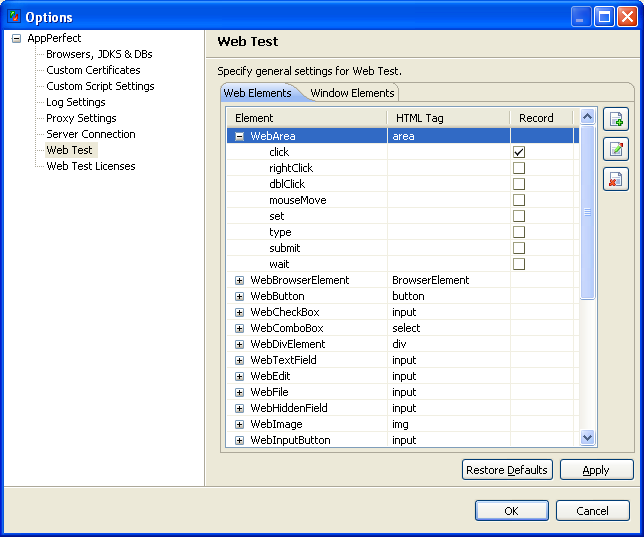Expand the WebComboBox element
The image size is (644, 537).
click(239, 328)
